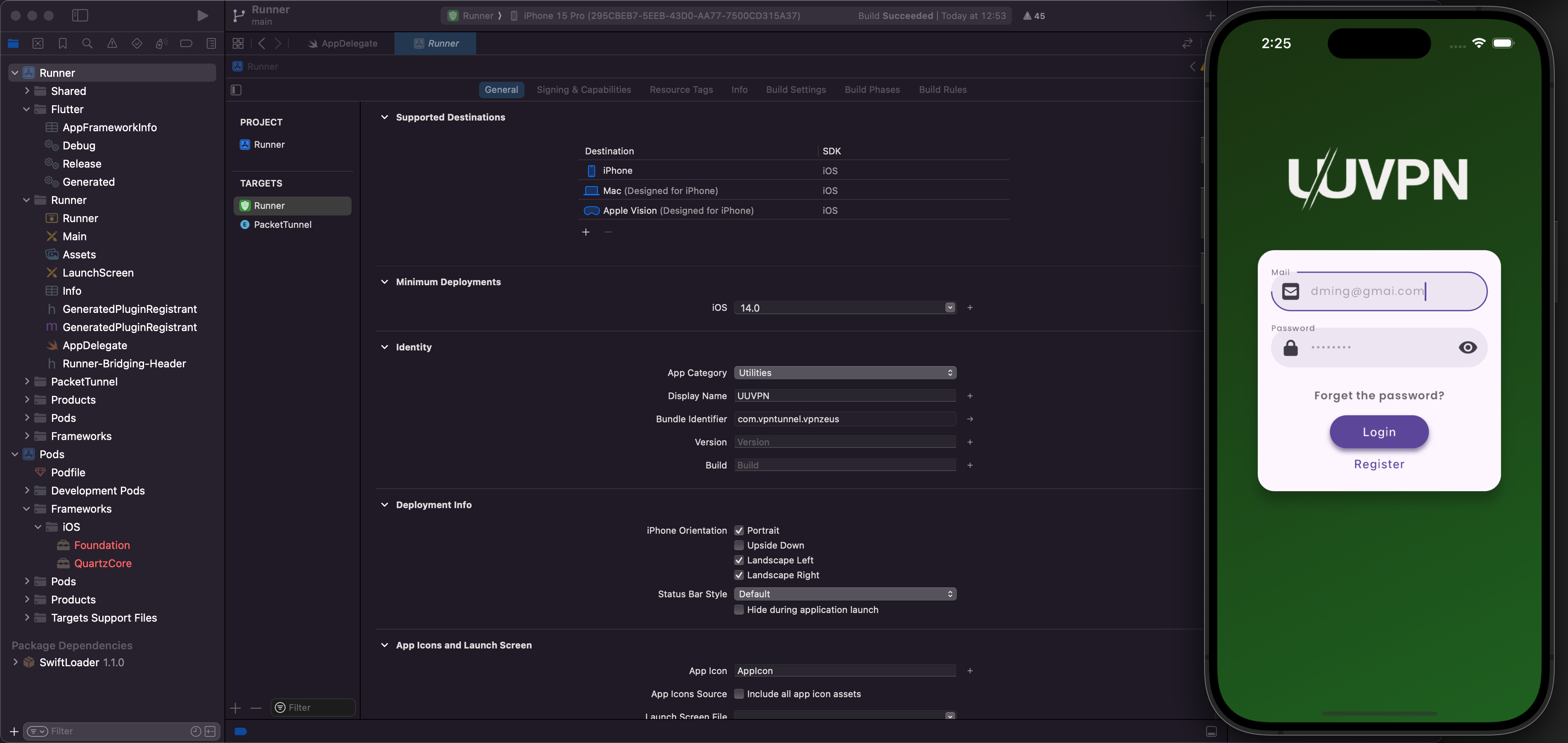The image size is (1568, 743).
Task: Enable the Upside Down orientation checkbox
Action: 739,545
